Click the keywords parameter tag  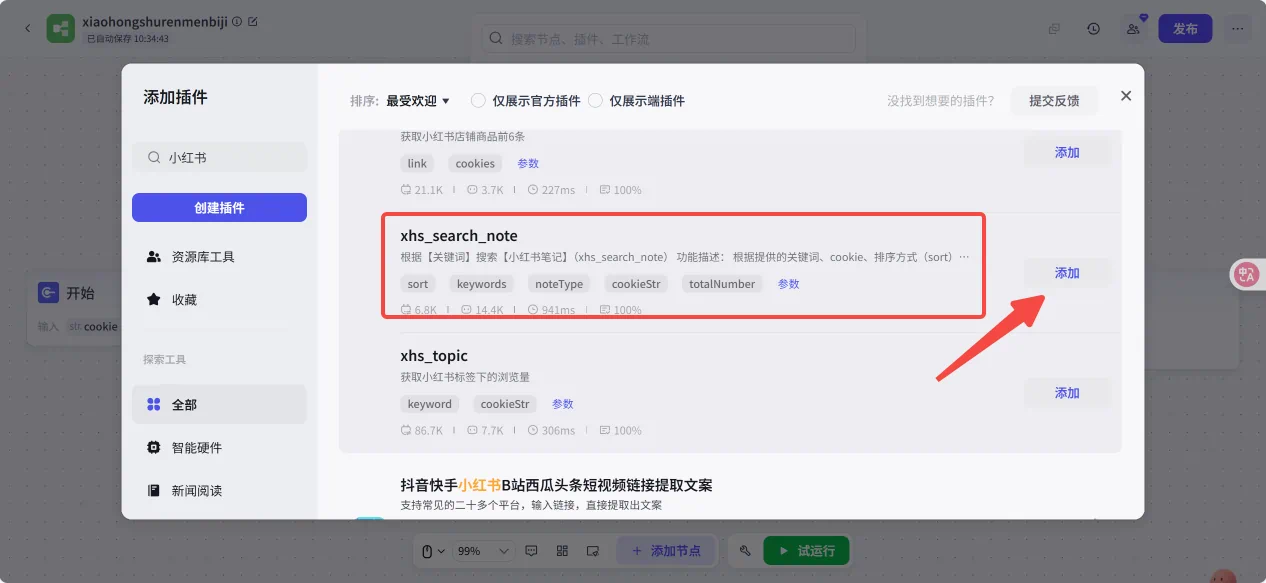[x=482, y=284]
